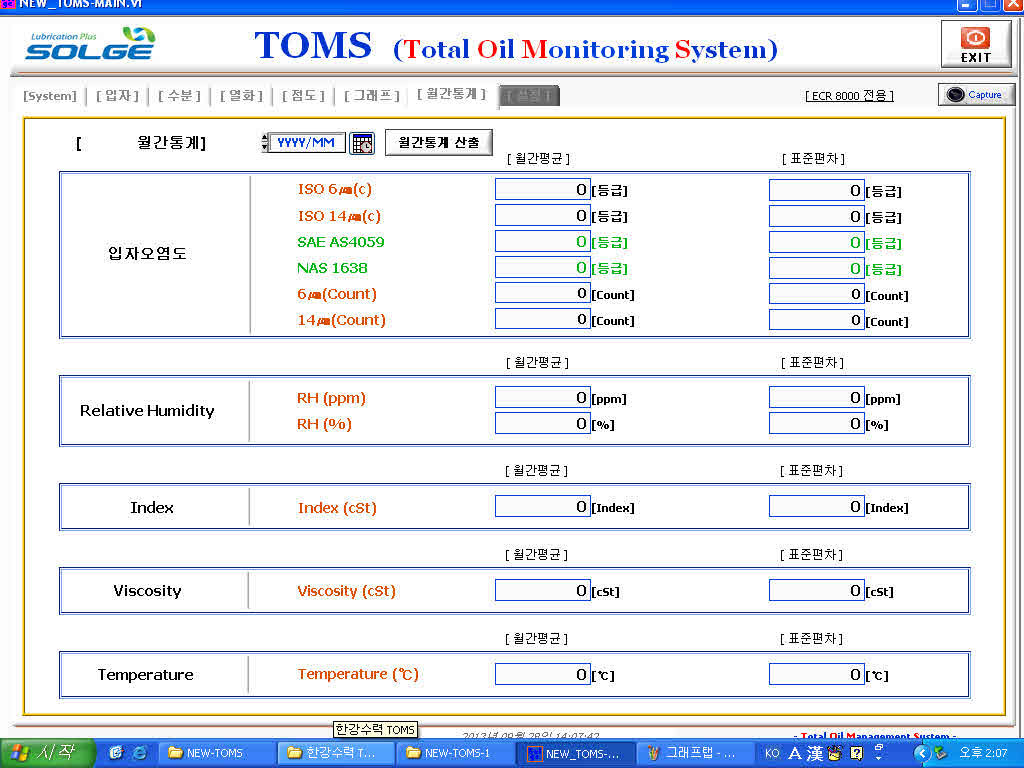The height and width of the screenshot is (768, 1024).
Task: Switch to 한강수력 T... taskbar button
Action: pyautogui.click(x=335, y=753)
